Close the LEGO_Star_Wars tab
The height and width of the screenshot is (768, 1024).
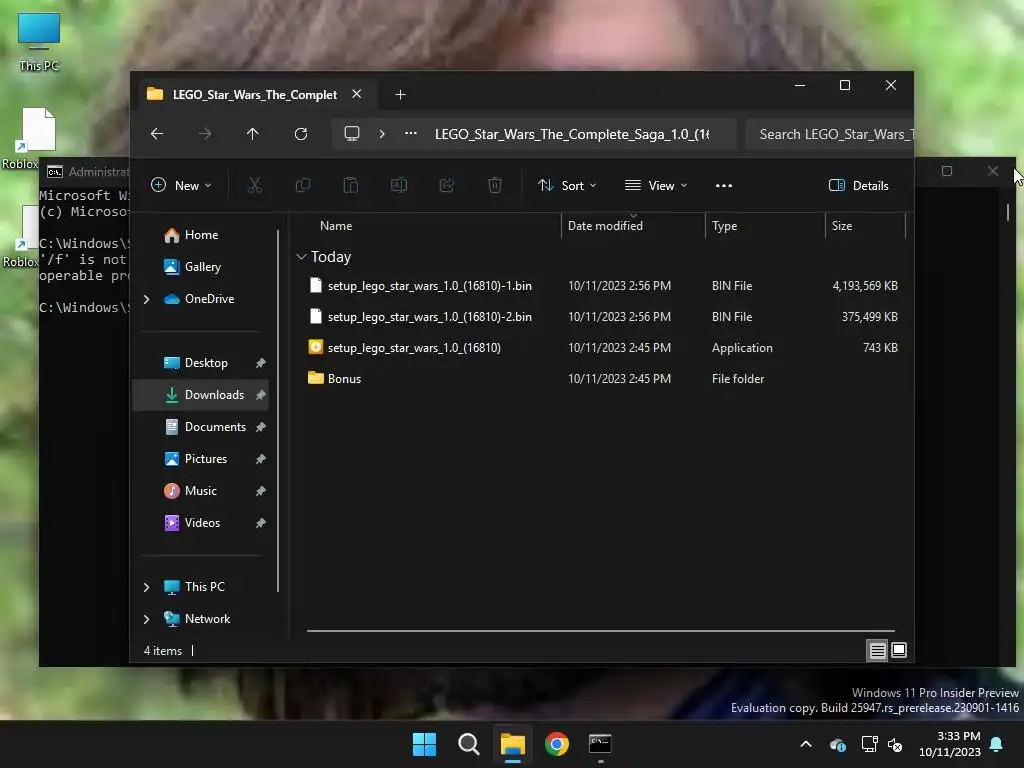point(357,94)
